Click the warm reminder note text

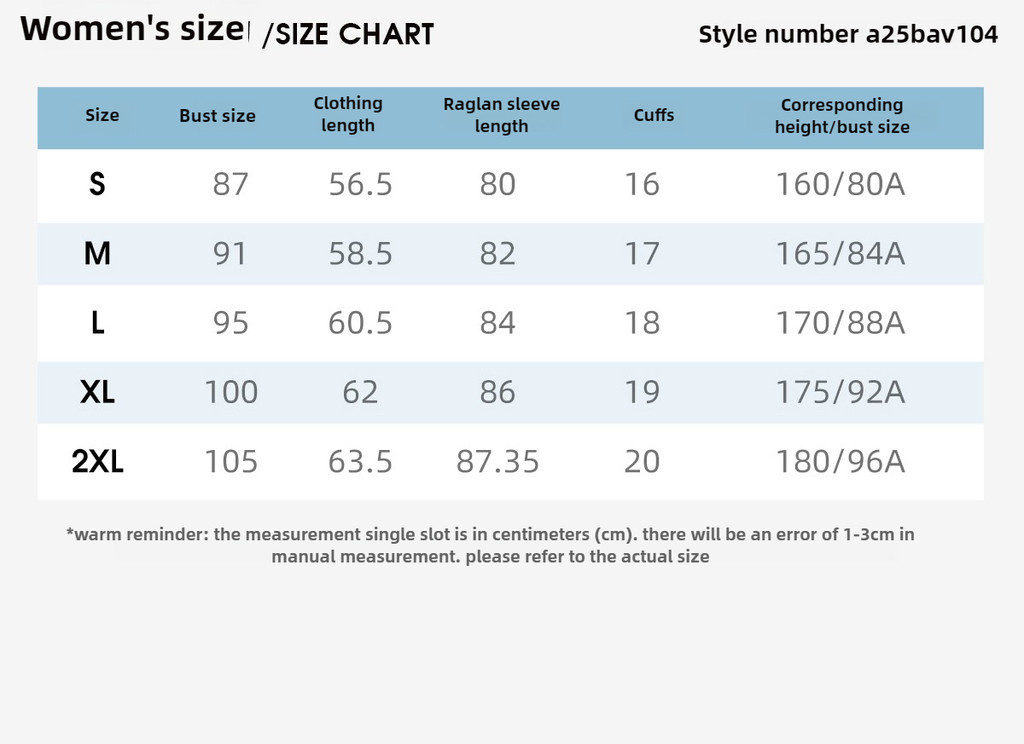pos(490,545)
